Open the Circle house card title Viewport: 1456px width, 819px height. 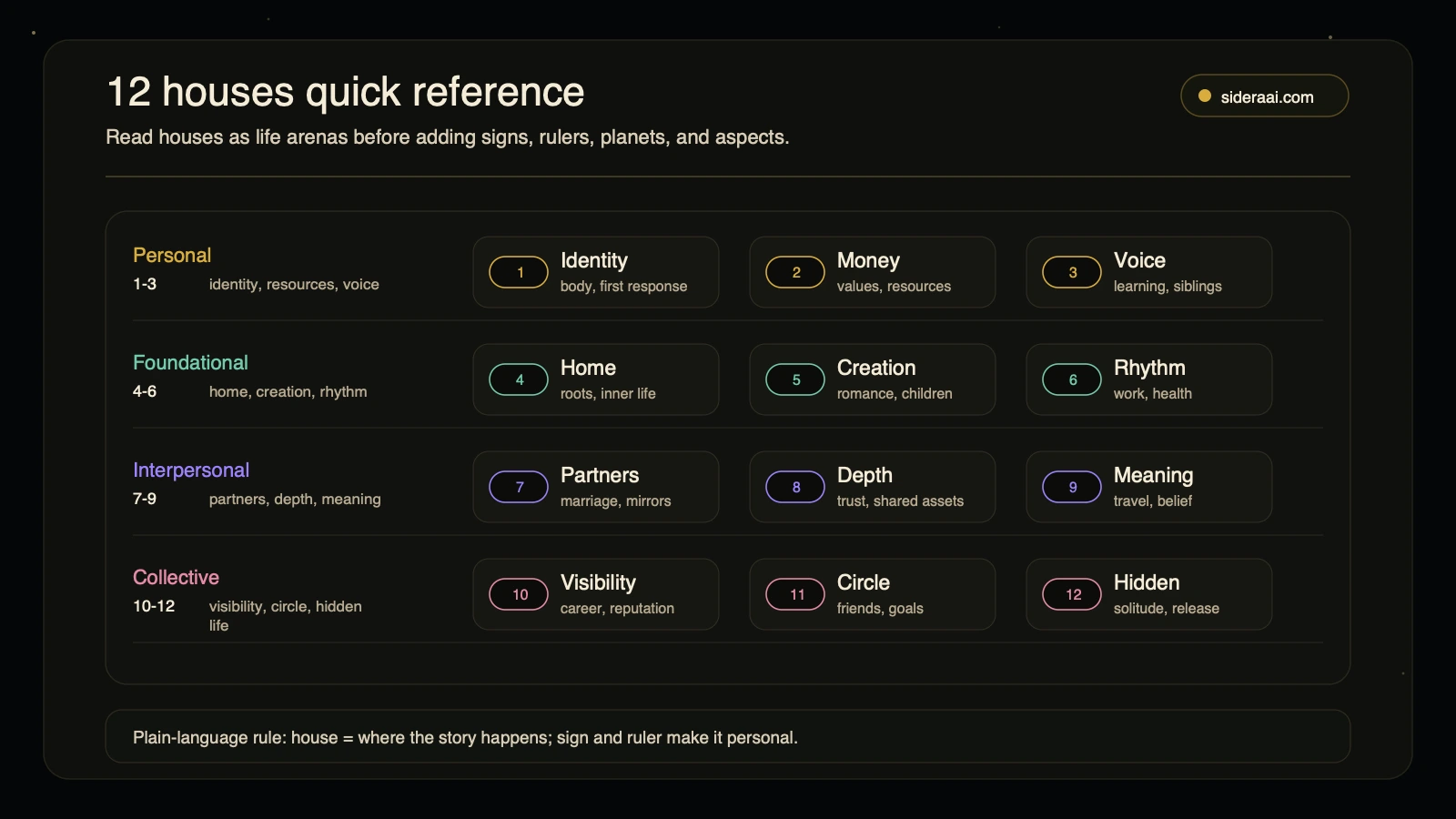864,582
